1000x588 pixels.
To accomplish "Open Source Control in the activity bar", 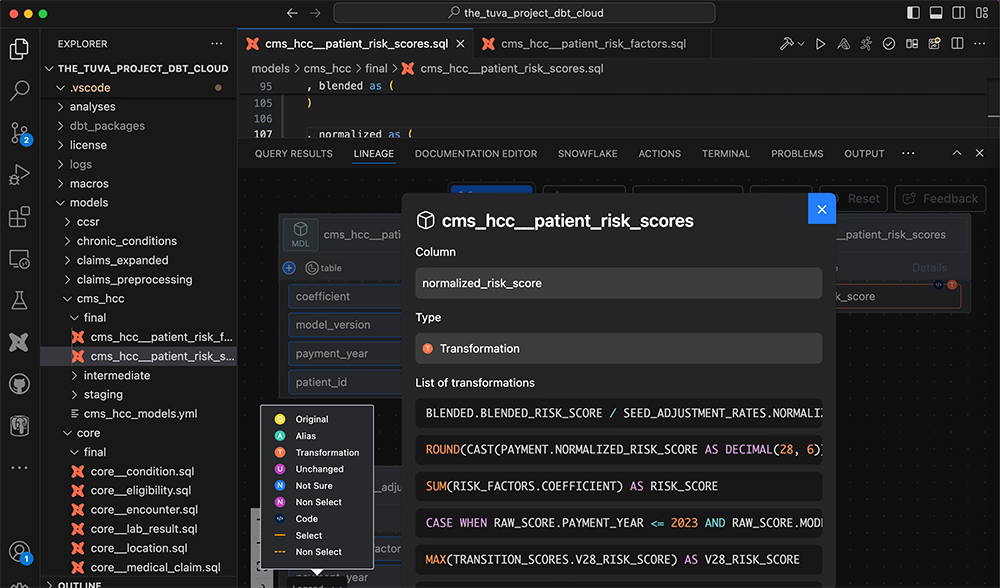I will (19, 133).
